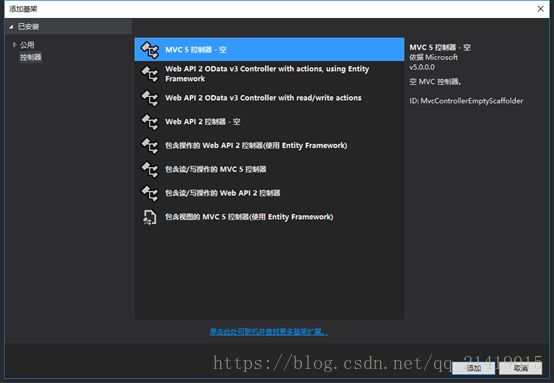Collapse the 已安装 tree section
The image size is (554, 383).
point(11,27)
